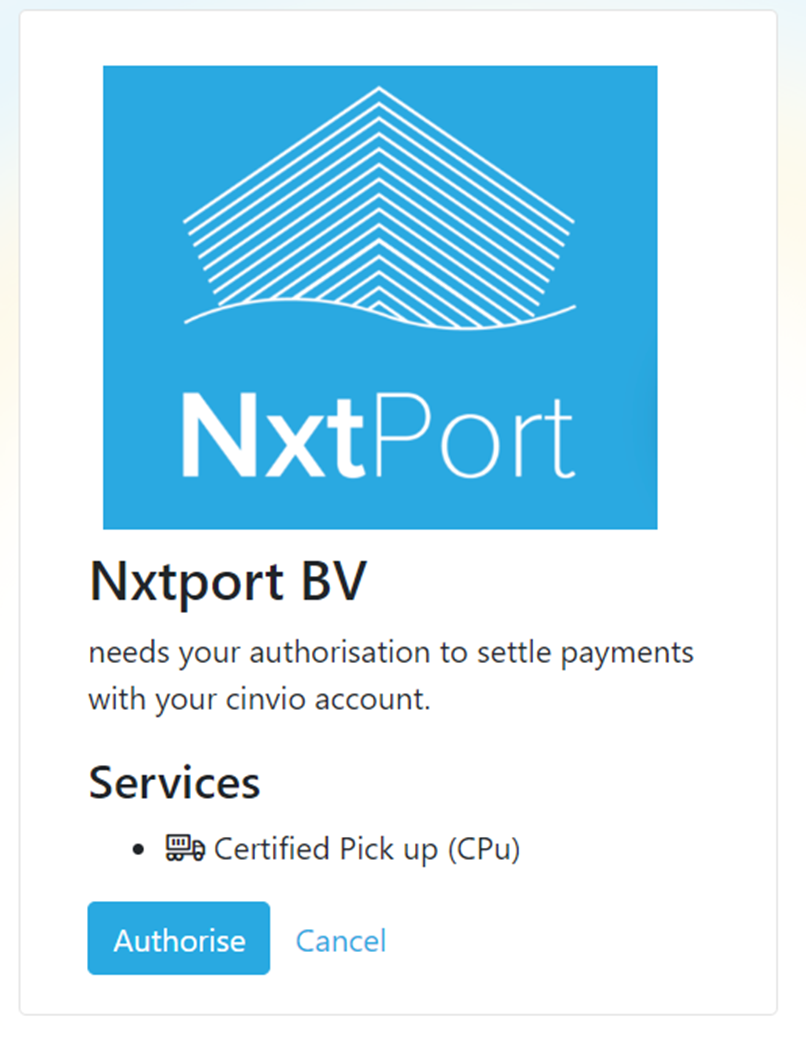
Task: Click the 'needs your authorisation to settle payments' text
Action: 391,653
